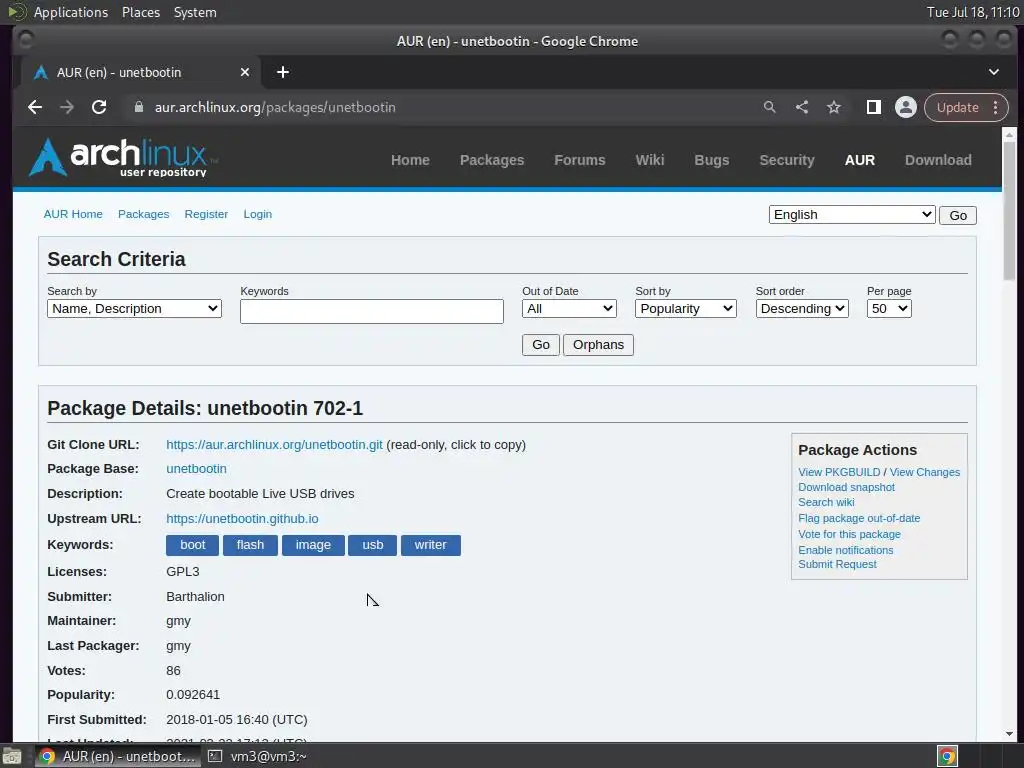The height and width of the screenshot is (768, 1024).
Task: Click Download snapshot link
Action: 846,487
